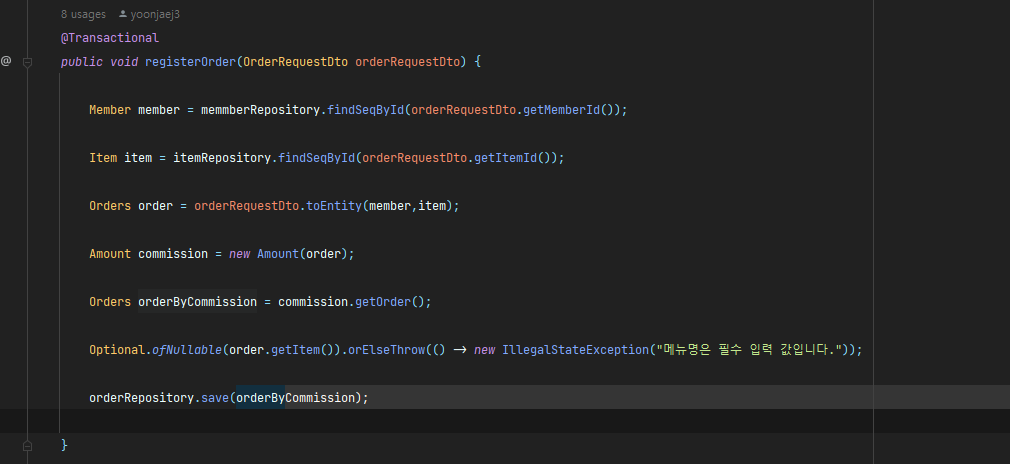1010x464 pixels.
Task: Click findSeqById on the memmberRepository line
Action: [365, 110]
